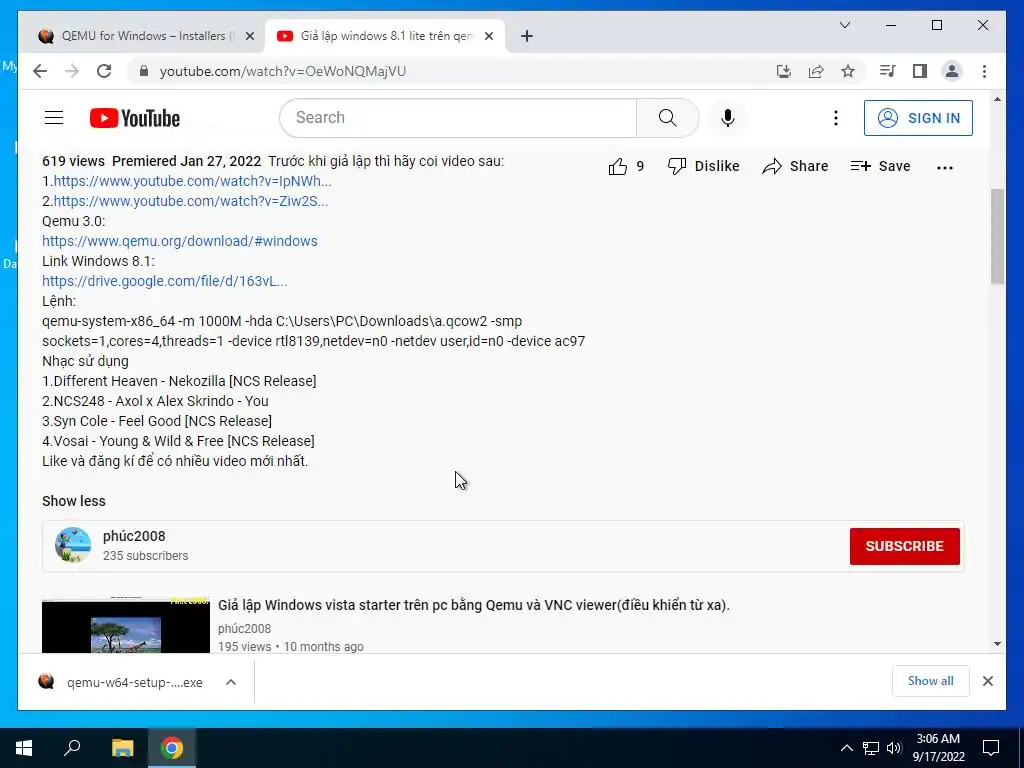Show hidden tray icons chevron

pyautogui.click(x=846, y=748)
